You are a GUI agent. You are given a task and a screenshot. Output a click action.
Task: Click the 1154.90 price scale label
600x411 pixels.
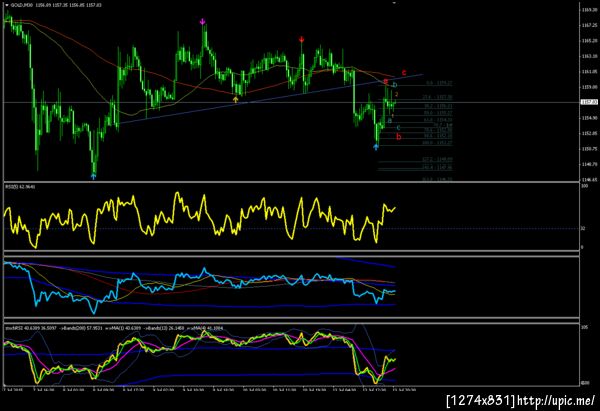(x=589, y=118)
